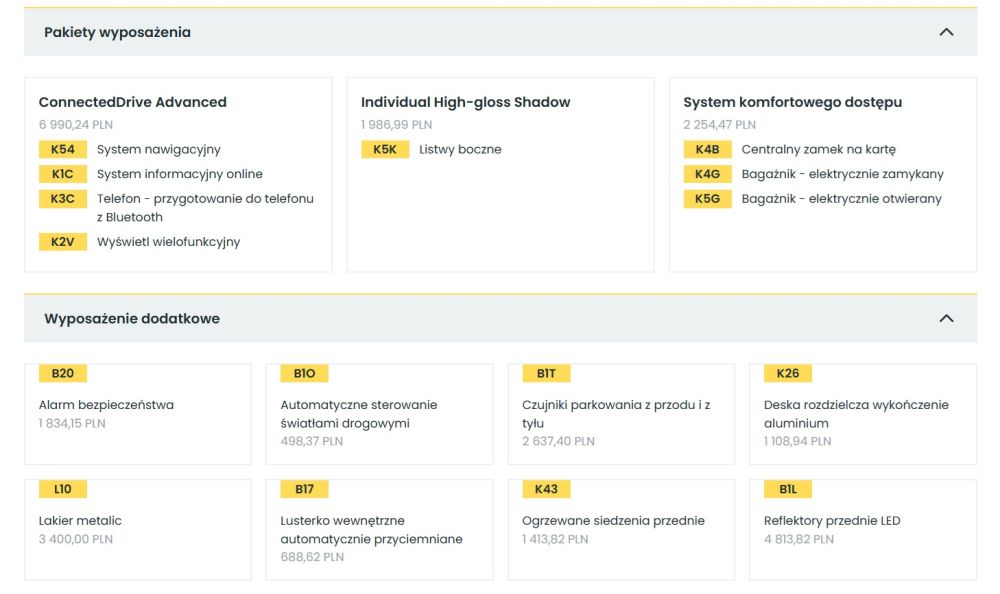
Task: Select Automatyczne sterowanie światłami drogowymi item
Action: click(379, 414)
